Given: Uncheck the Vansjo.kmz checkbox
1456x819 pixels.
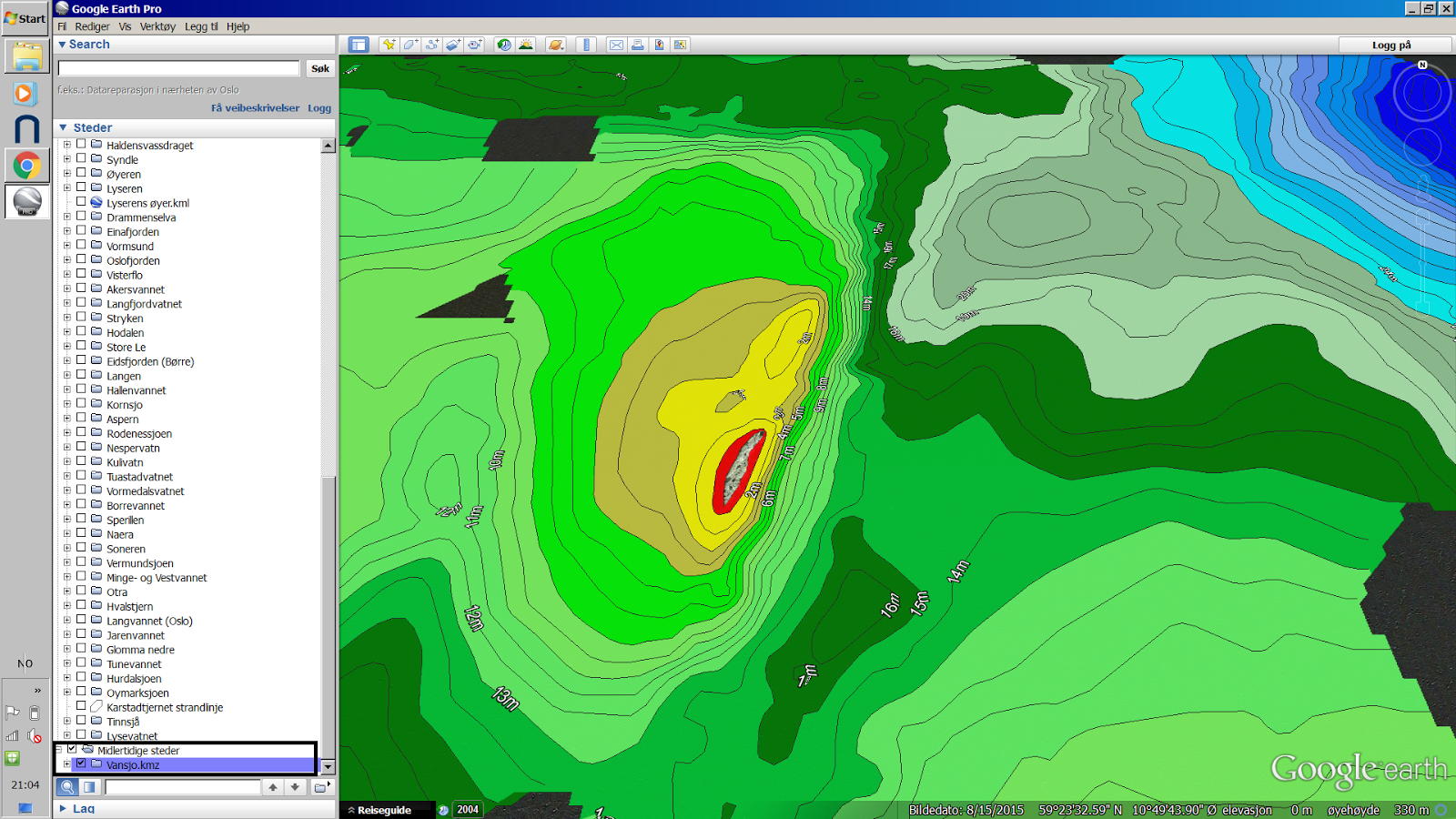Looking at the screenshot, I should pos(81,764).
